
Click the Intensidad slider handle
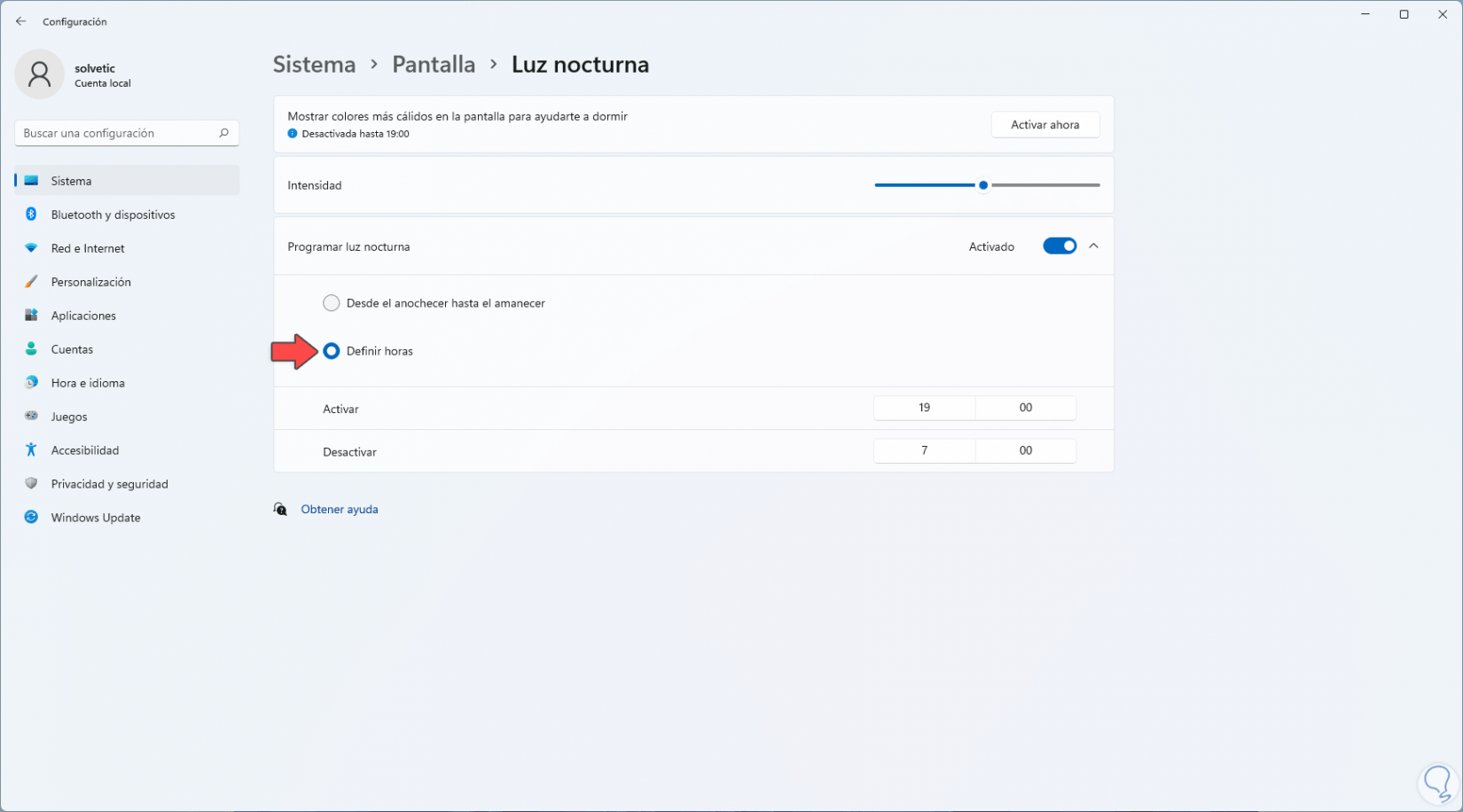click(x=983, y=185)
